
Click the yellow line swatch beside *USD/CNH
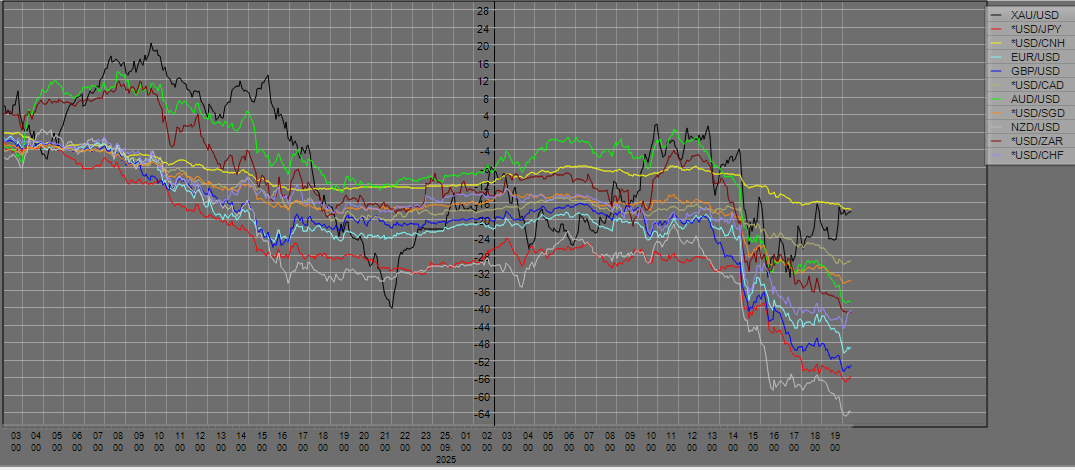click(x=996, y=43)
